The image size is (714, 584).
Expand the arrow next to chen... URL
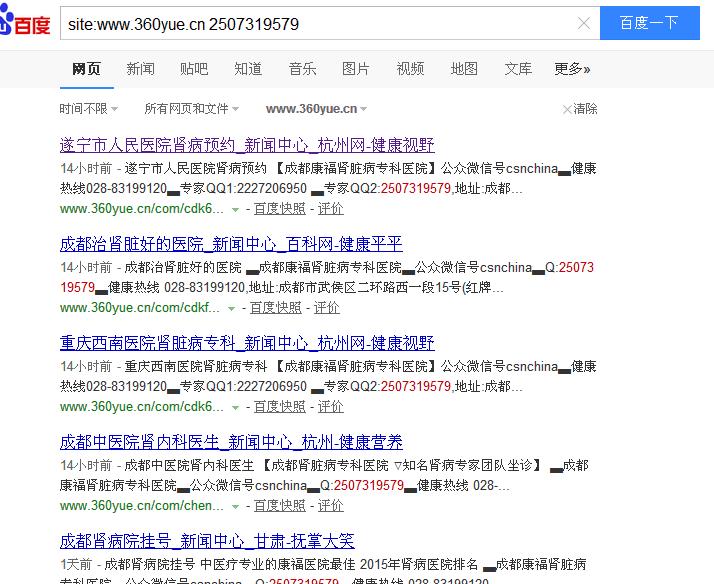pos(235,507)
